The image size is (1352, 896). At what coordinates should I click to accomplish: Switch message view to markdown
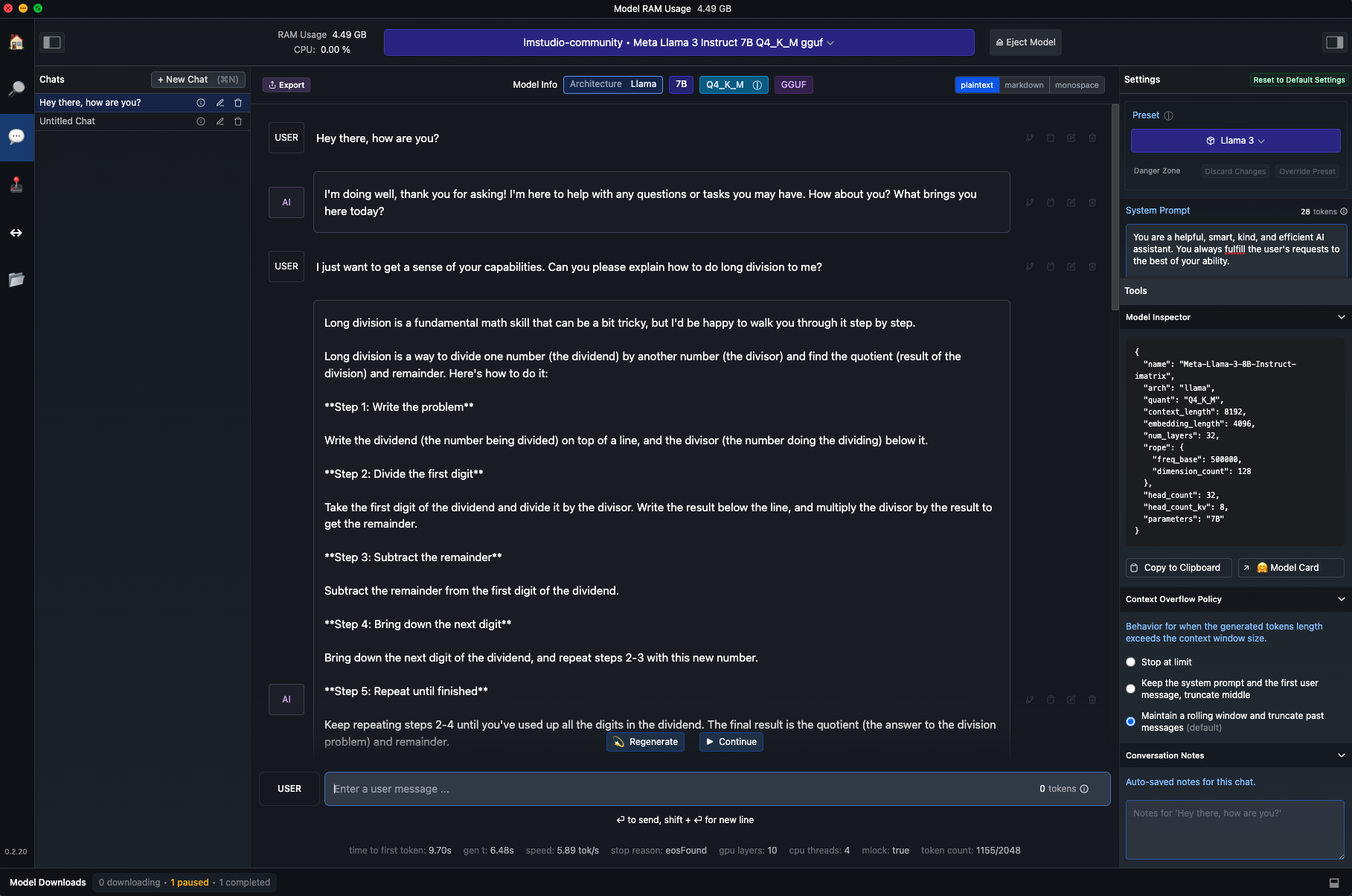[1024, 85]
